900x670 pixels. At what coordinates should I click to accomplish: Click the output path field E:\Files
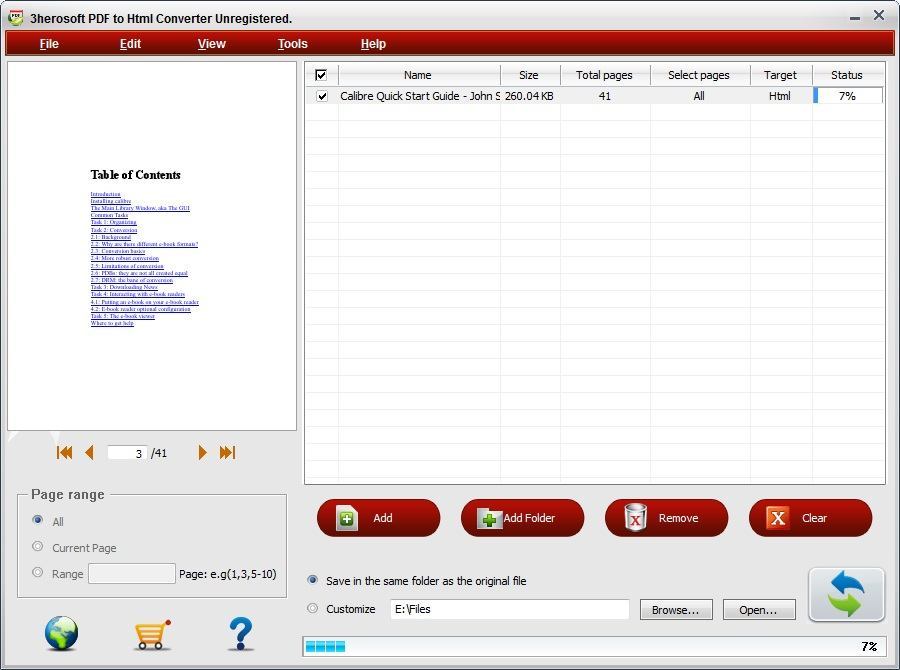[510, 609]
